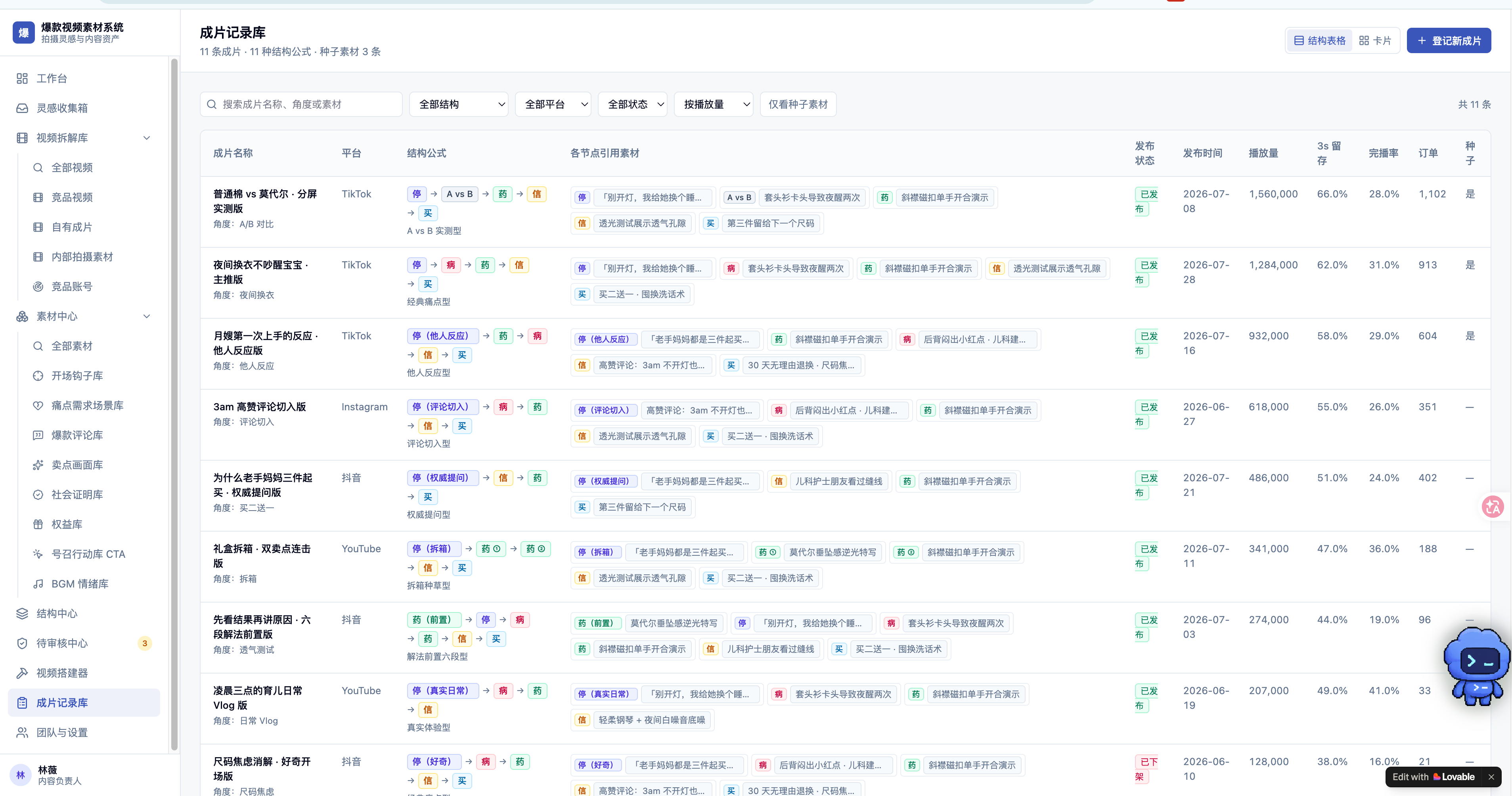Click the 已下架 status tag
The image size is (1512, 796).
[x=1146, y=769]
